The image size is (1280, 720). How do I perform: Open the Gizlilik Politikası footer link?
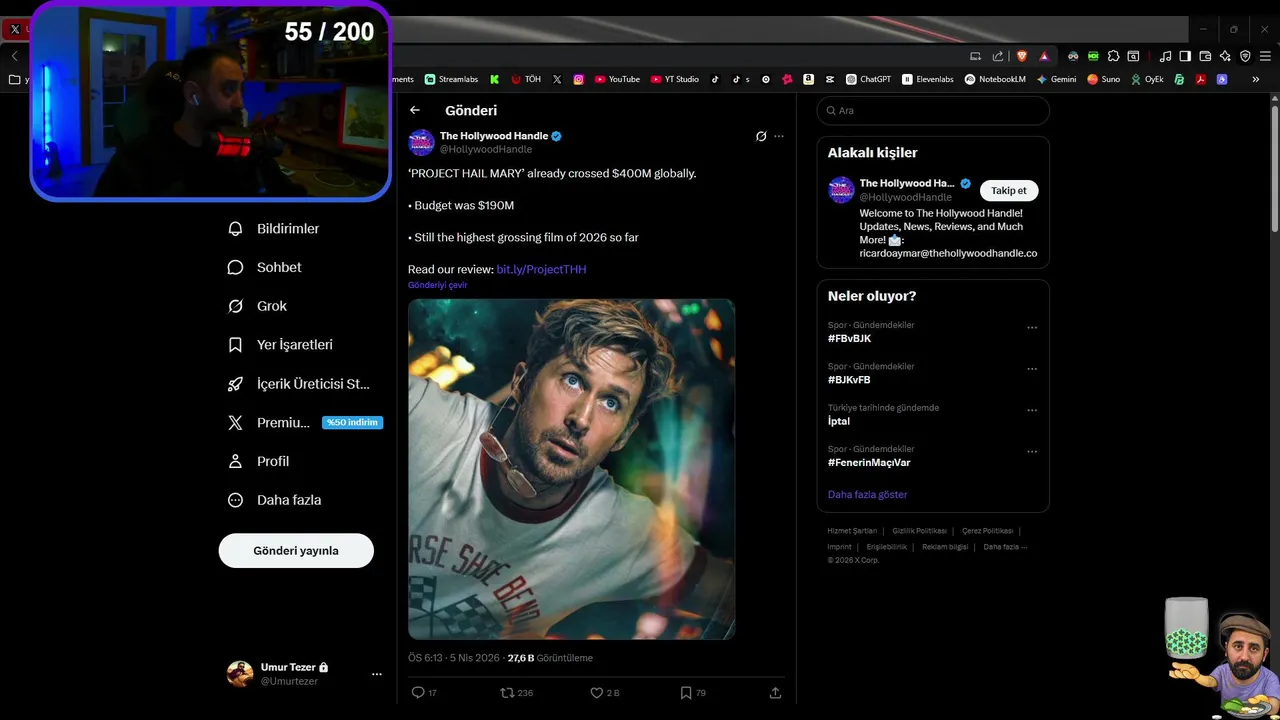tap(919, 531)
